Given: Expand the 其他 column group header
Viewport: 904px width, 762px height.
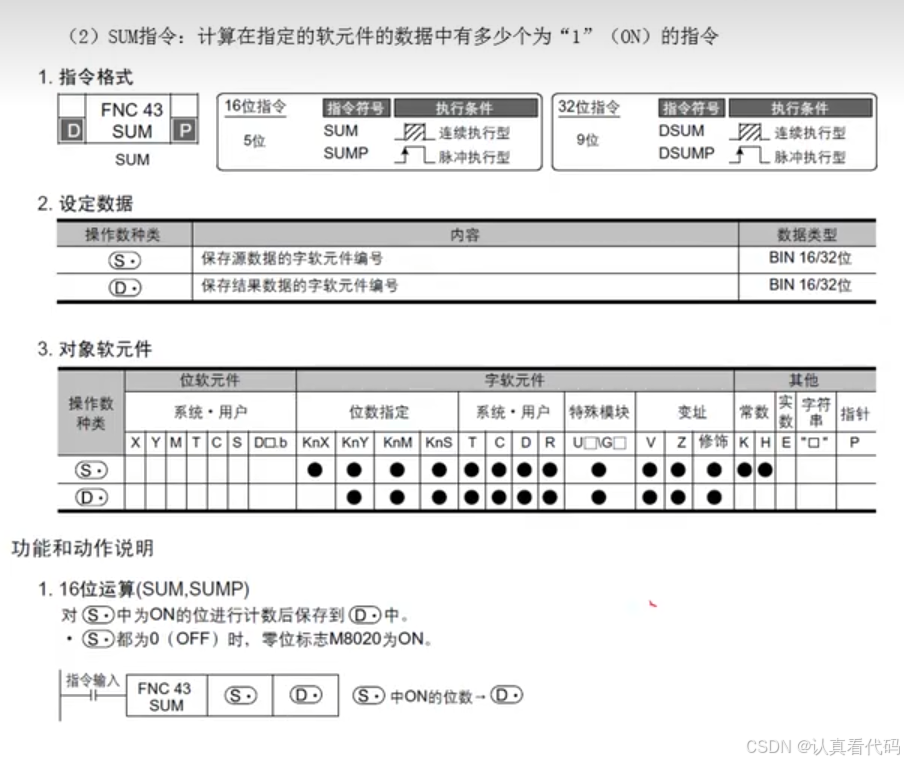Looking at the screenshot, I should pyautogui.click(x=806, y=381).
